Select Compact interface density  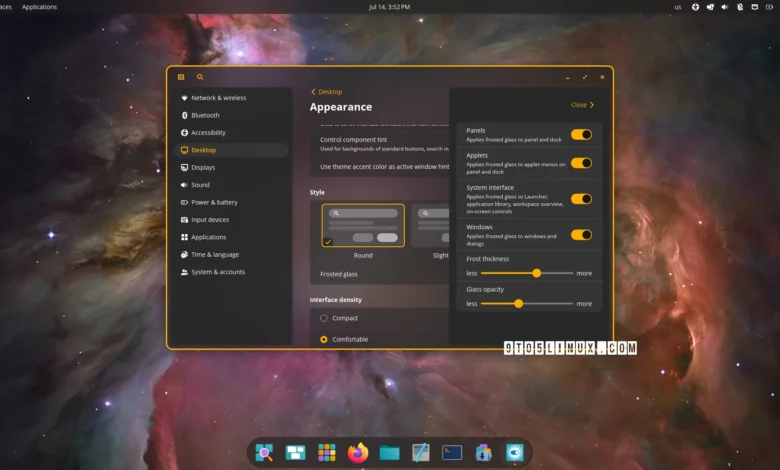pos(324,318)
